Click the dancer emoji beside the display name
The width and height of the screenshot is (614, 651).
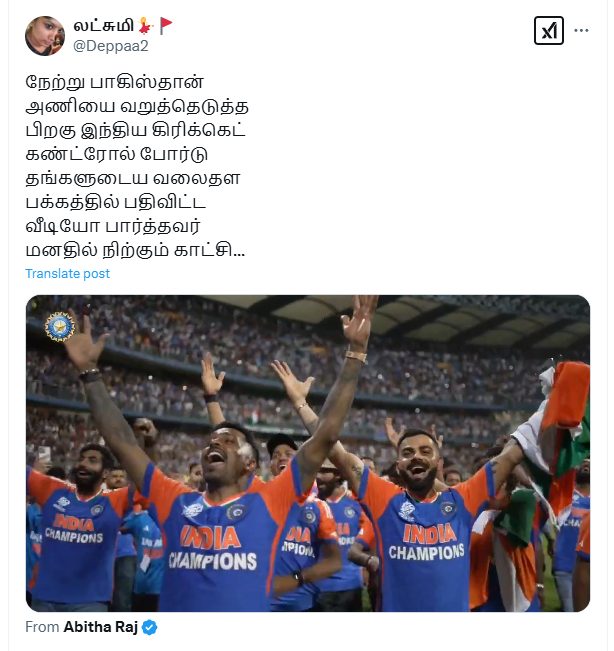[x=145, y=26]
